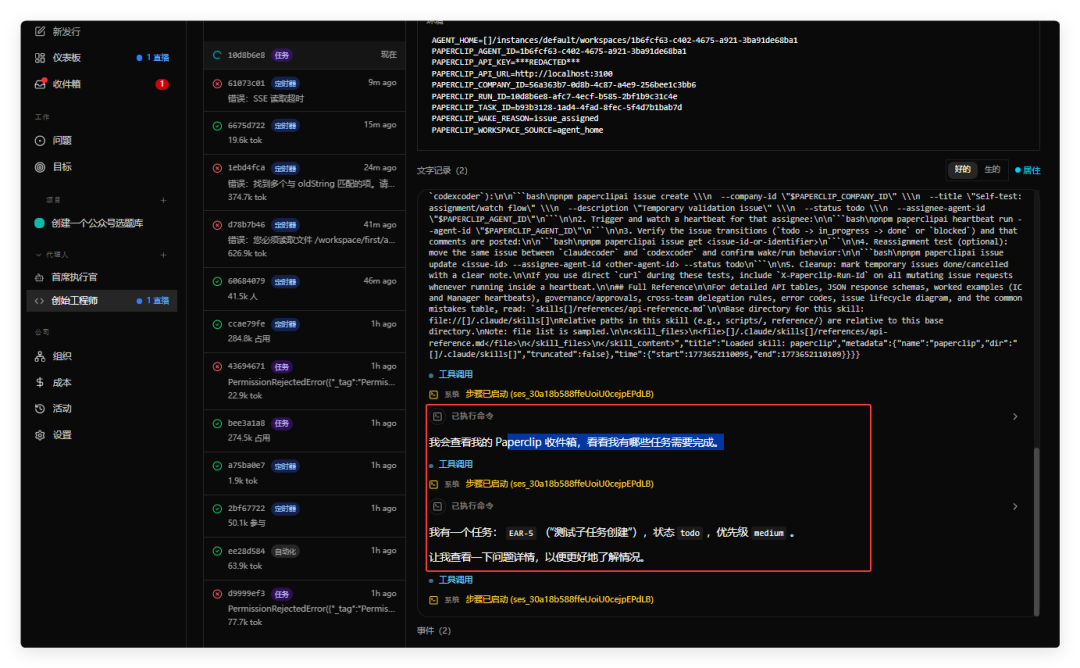
Task: Click the teal dot of 创建一个公众号选题库
Action: 39,223
